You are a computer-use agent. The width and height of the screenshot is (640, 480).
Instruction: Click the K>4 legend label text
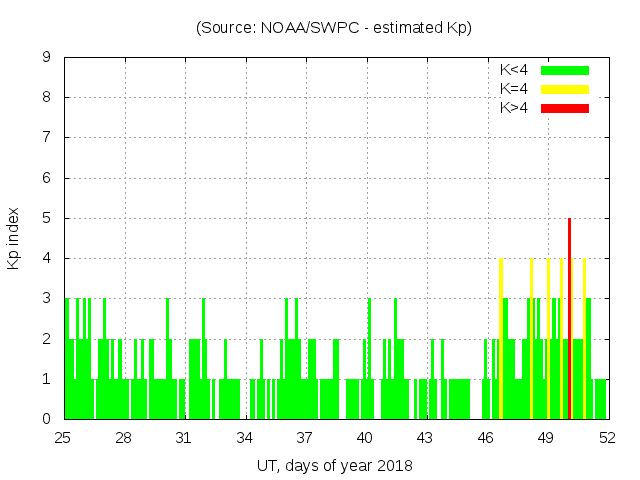click(514, 108)
